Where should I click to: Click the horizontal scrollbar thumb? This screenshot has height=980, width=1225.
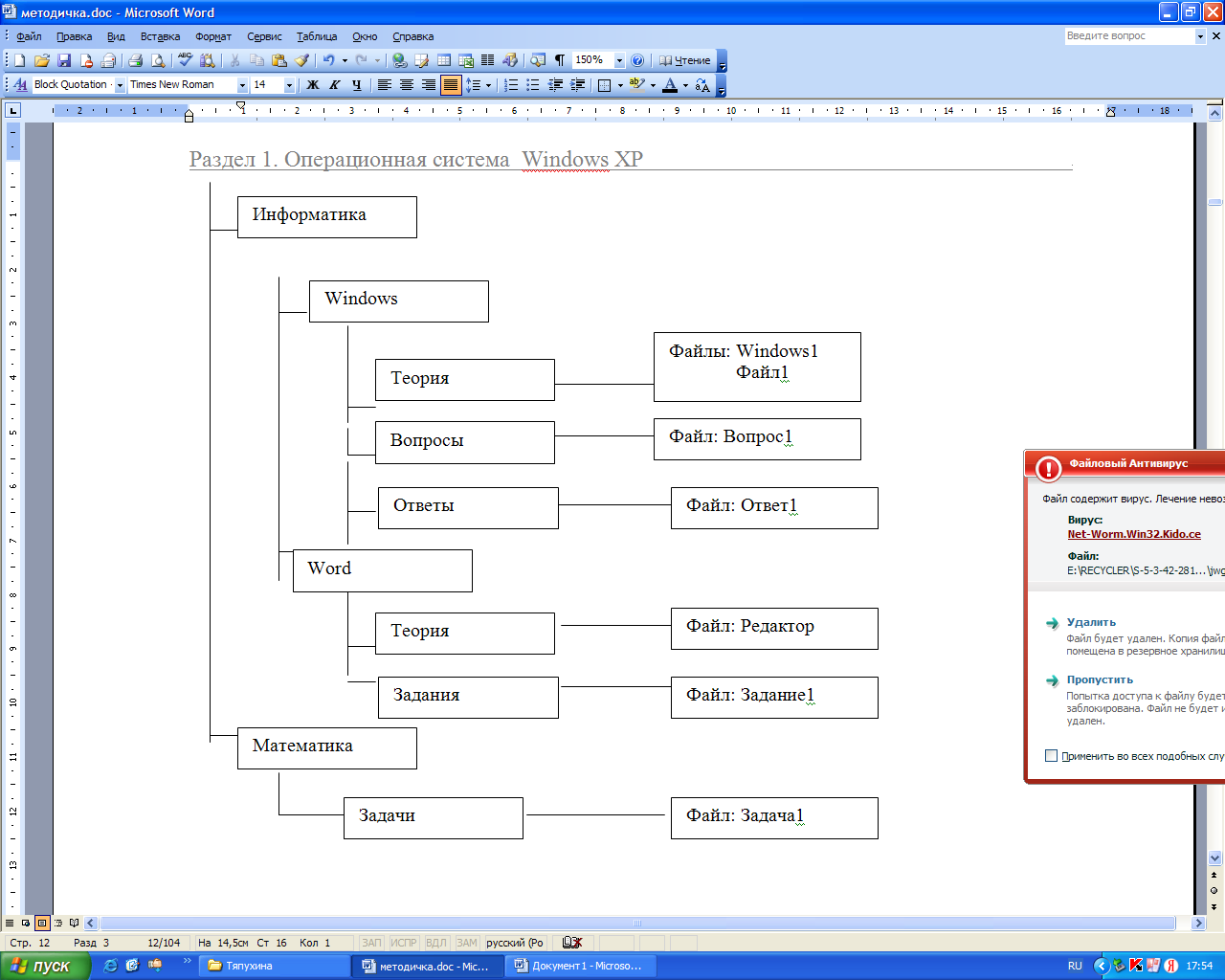[637, 924]
